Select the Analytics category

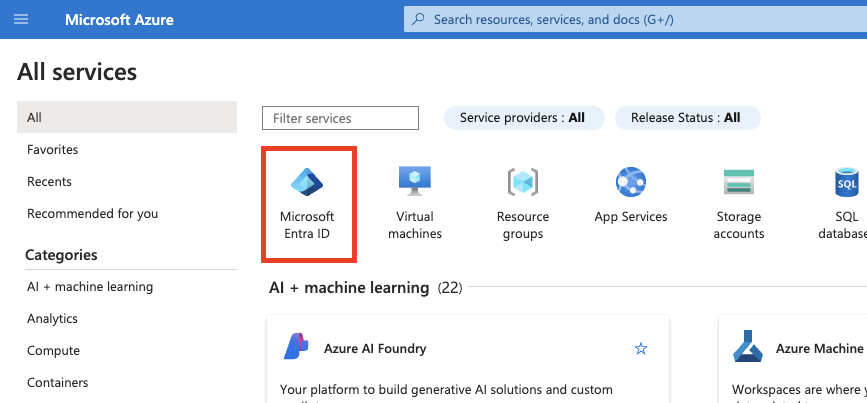click(53, 318)
